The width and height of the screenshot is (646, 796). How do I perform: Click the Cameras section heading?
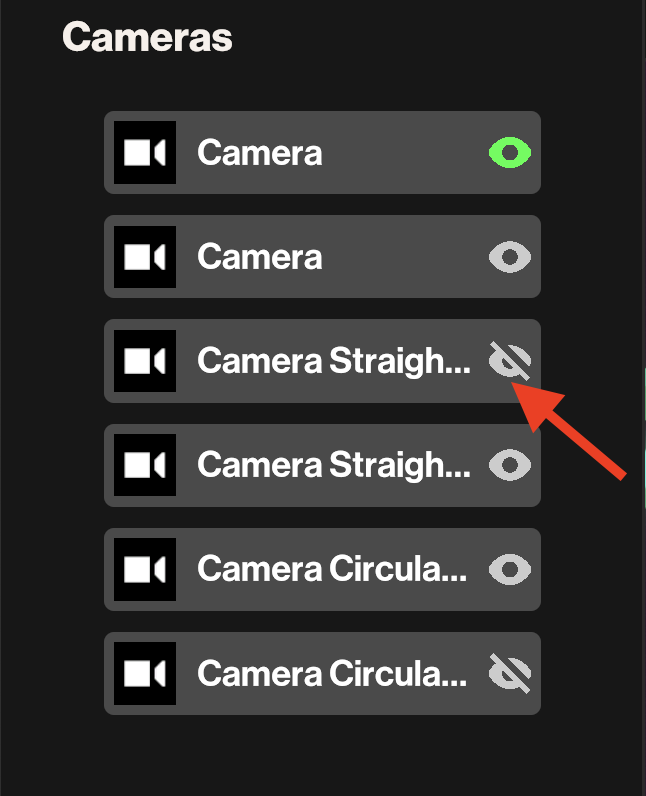pos(147,38)
